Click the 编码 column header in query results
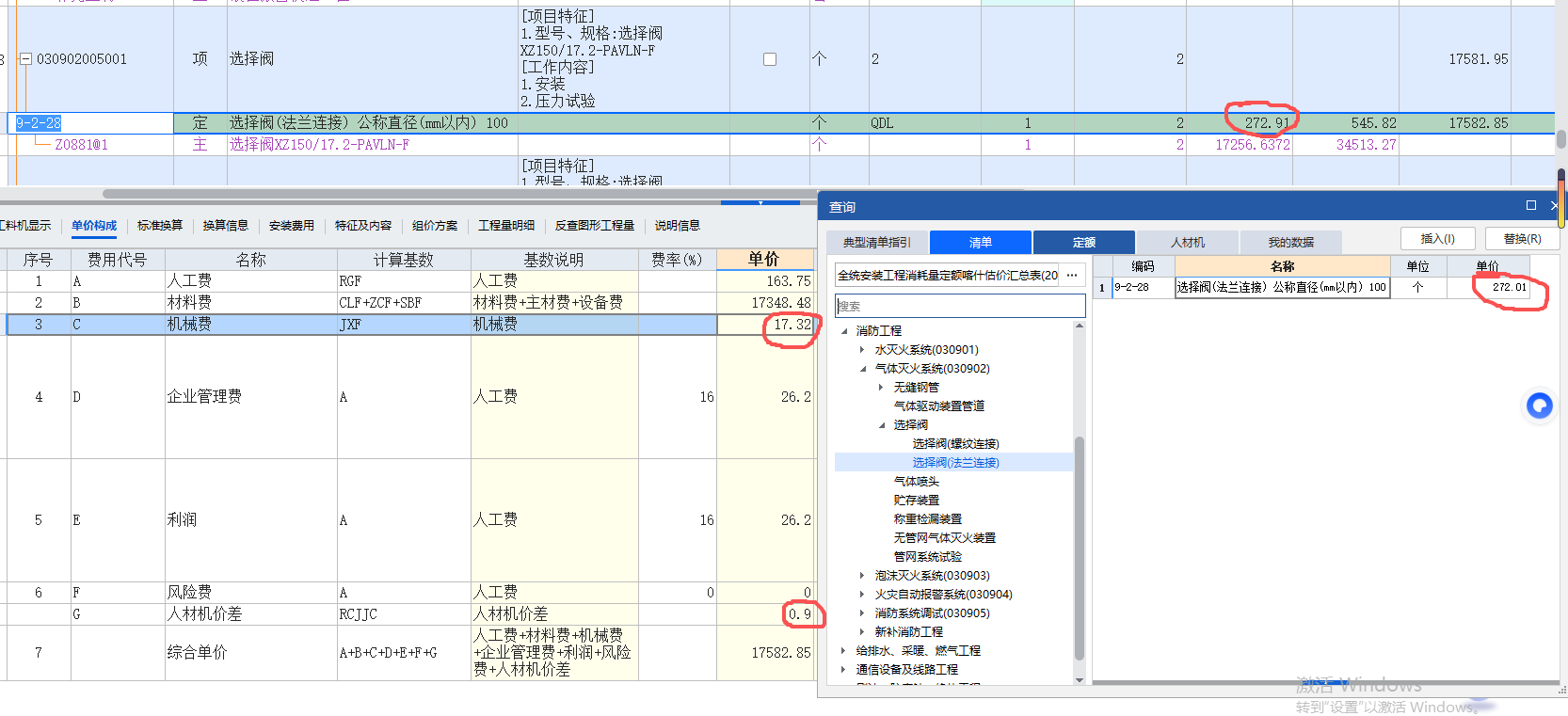The image size is (1568, 716). pyautogui.click(x=1142, y=266)
